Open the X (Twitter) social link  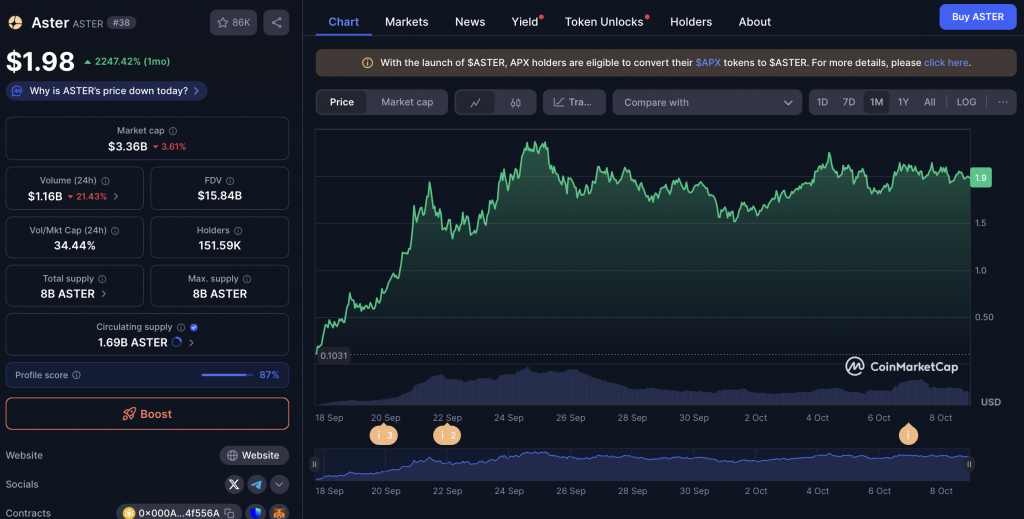point(234,484)
